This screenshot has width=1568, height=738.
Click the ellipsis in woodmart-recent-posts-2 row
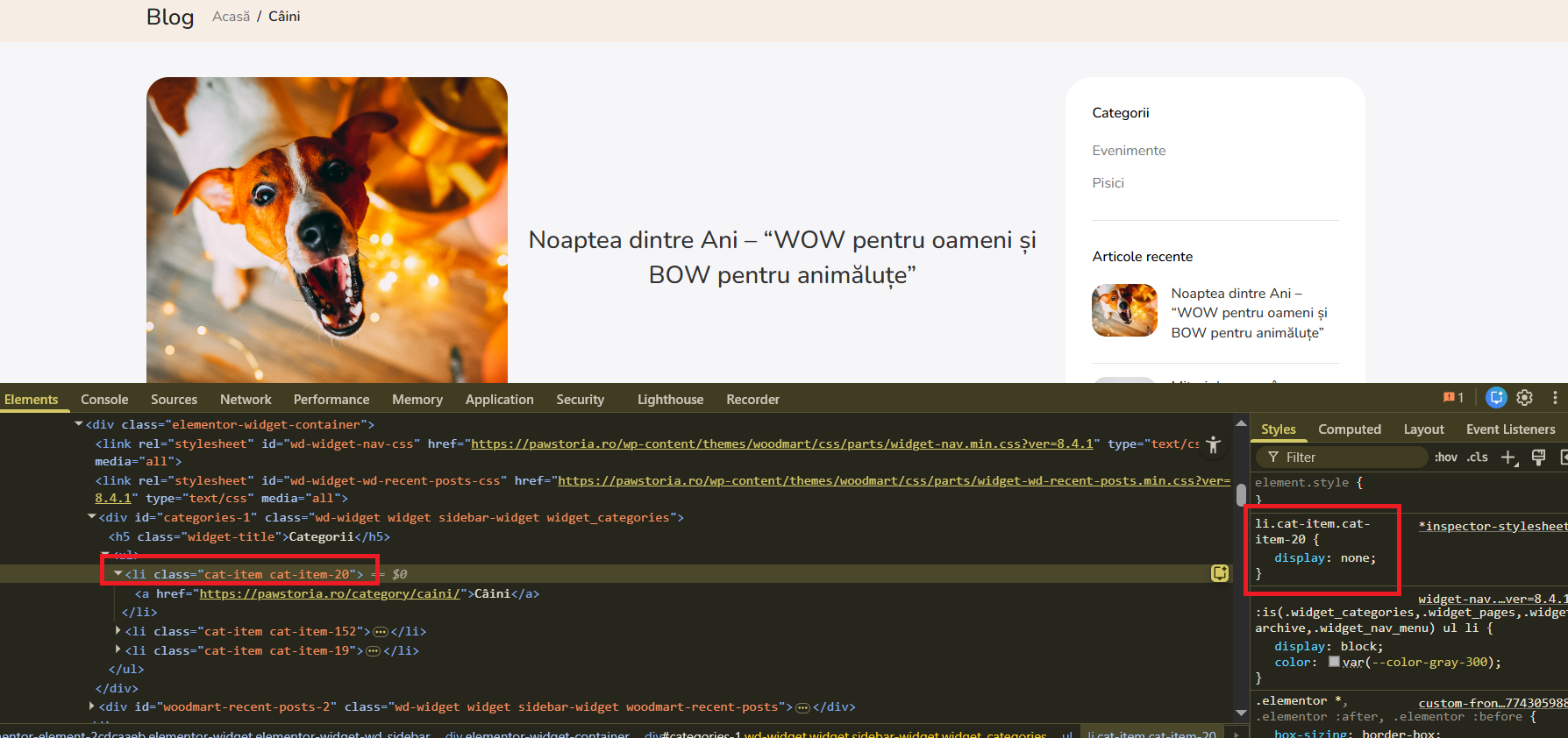tap(802, 707)
